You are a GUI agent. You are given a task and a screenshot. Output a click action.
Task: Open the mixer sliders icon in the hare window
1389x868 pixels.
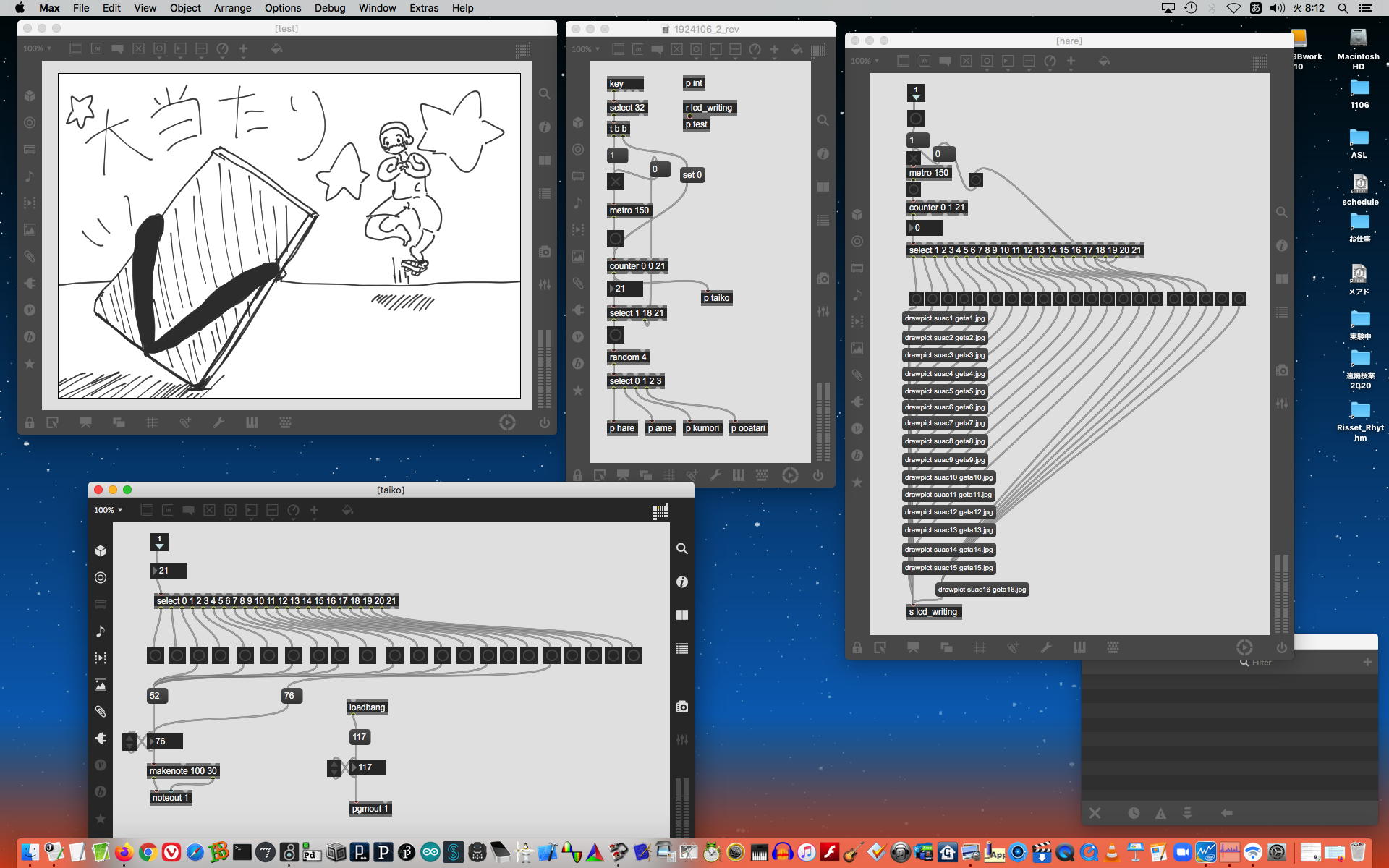pos(1281,403)
